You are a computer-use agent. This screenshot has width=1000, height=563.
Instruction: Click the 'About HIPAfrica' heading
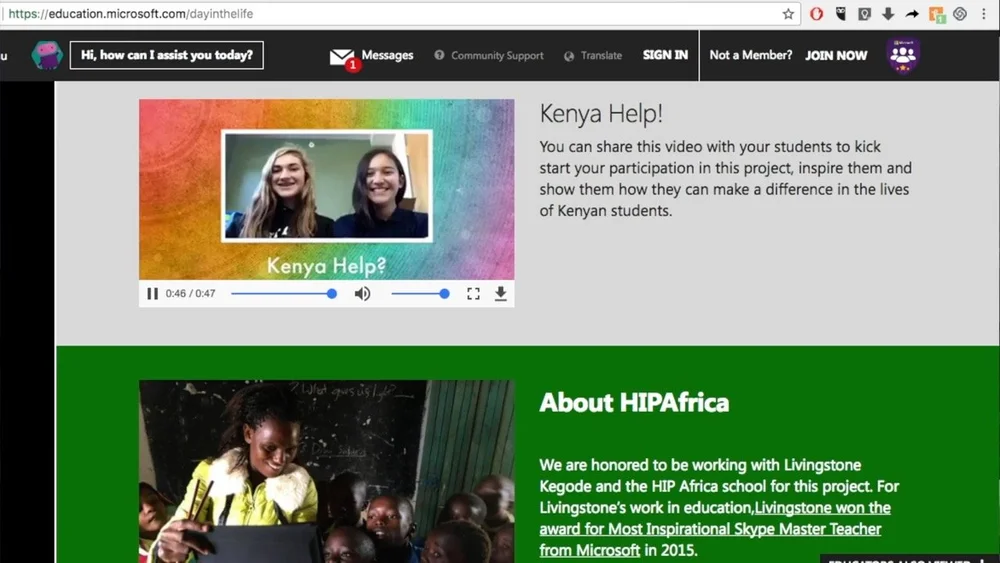tap(634, 402)
